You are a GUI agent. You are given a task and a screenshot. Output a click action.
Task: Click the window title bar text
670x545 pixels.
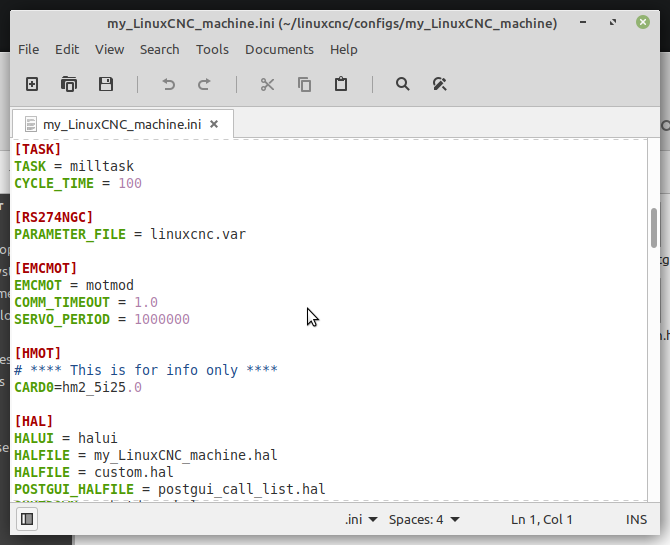(x=332, y=23)
